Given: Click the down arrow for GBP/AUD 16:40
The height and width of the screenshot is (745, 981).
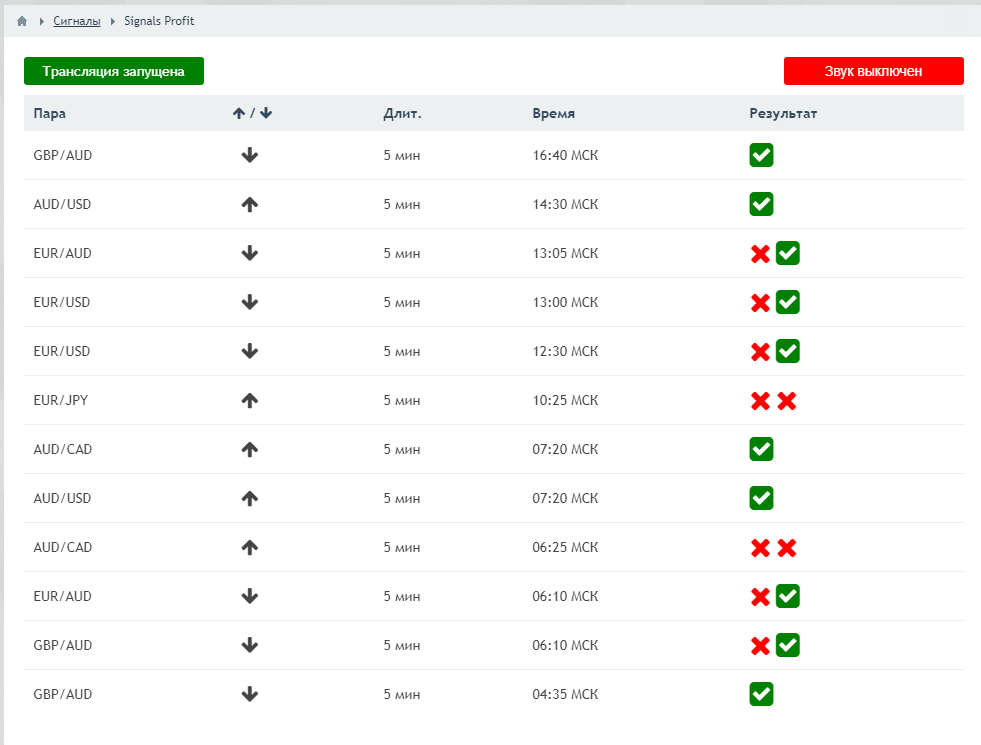Looking at the screenshot, I should pyautogui.click(x=250, y=155).
